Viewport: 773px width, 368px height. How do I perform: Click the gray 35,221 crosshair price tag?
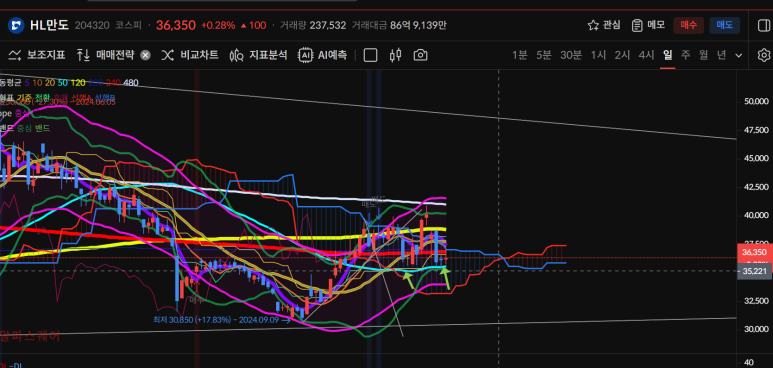(754, 271)
